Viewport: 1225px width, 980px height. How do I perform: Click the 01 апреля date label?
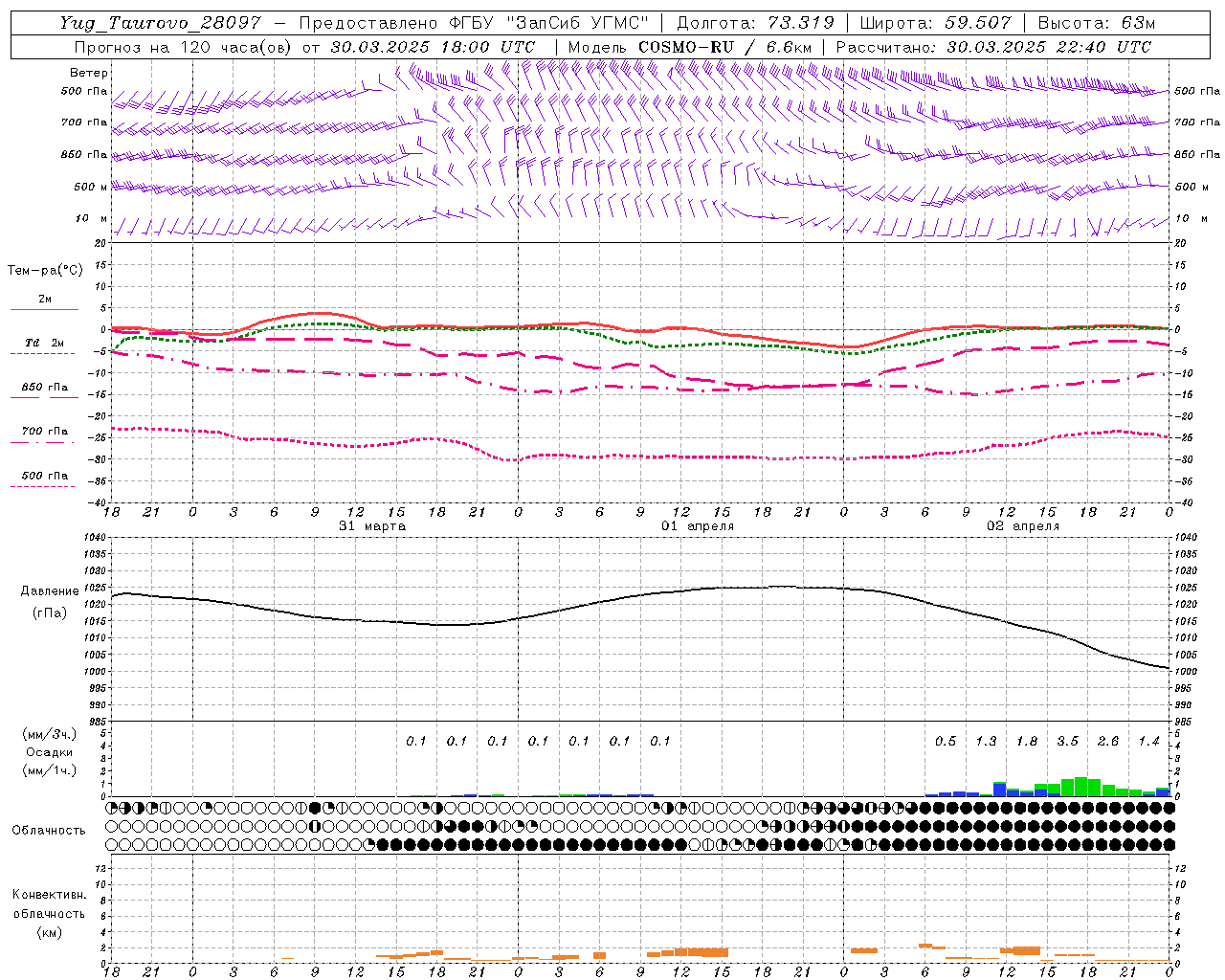(x=699, y=526)
